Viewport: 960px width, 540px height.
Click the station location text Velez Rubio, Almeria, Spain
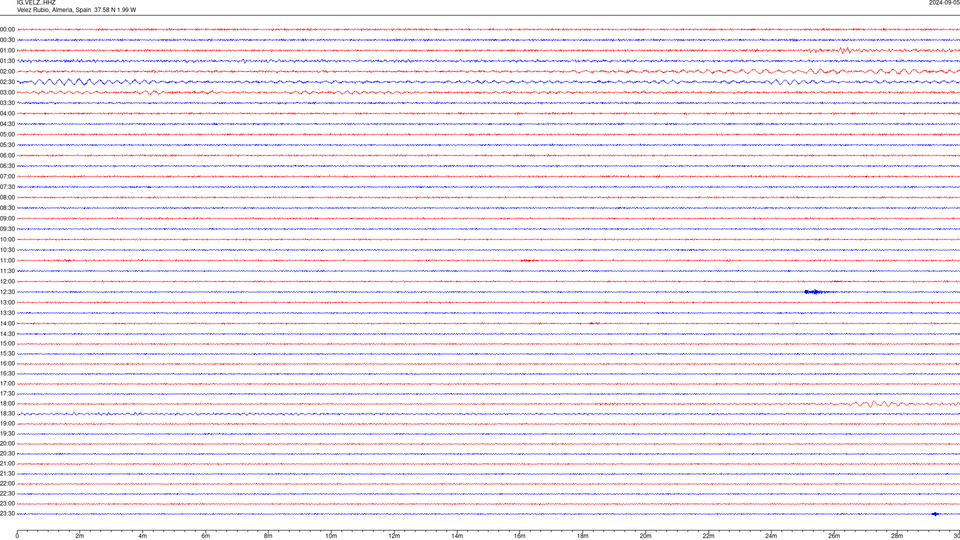point(54,10)
